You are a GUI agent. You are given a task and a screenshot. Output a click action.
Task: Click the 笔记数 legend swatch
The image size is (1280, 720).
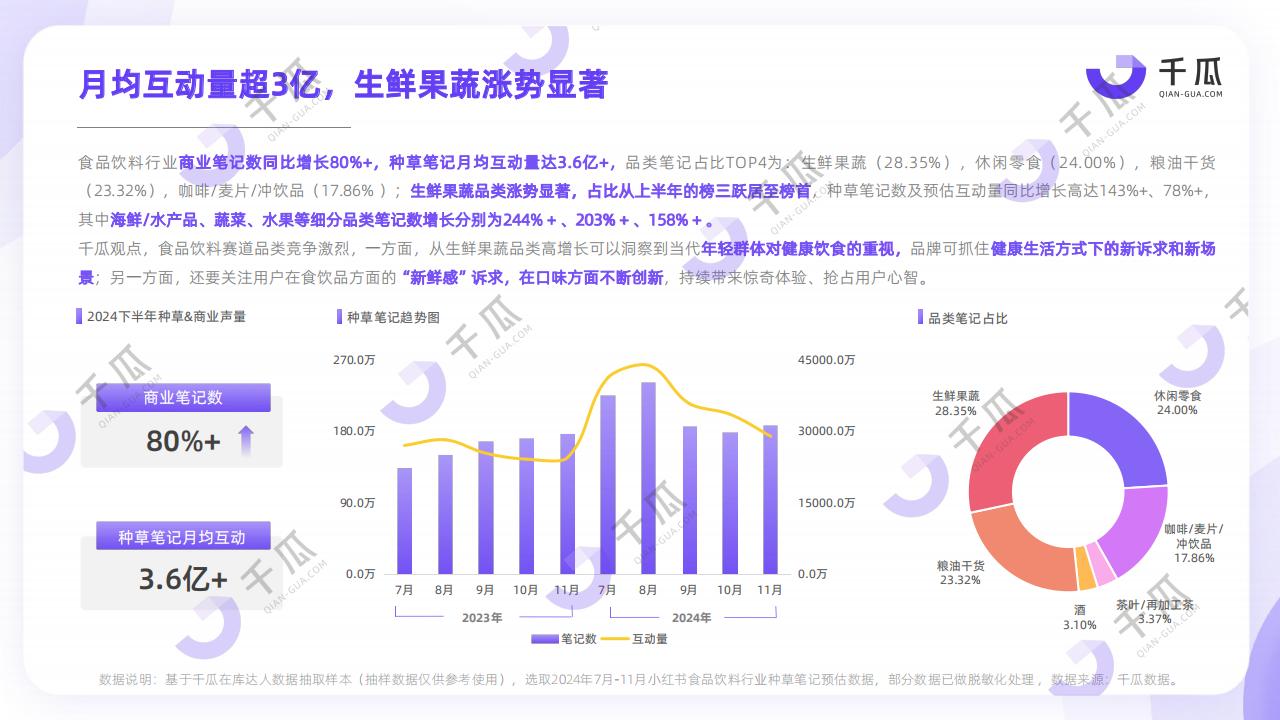point(545,638)
